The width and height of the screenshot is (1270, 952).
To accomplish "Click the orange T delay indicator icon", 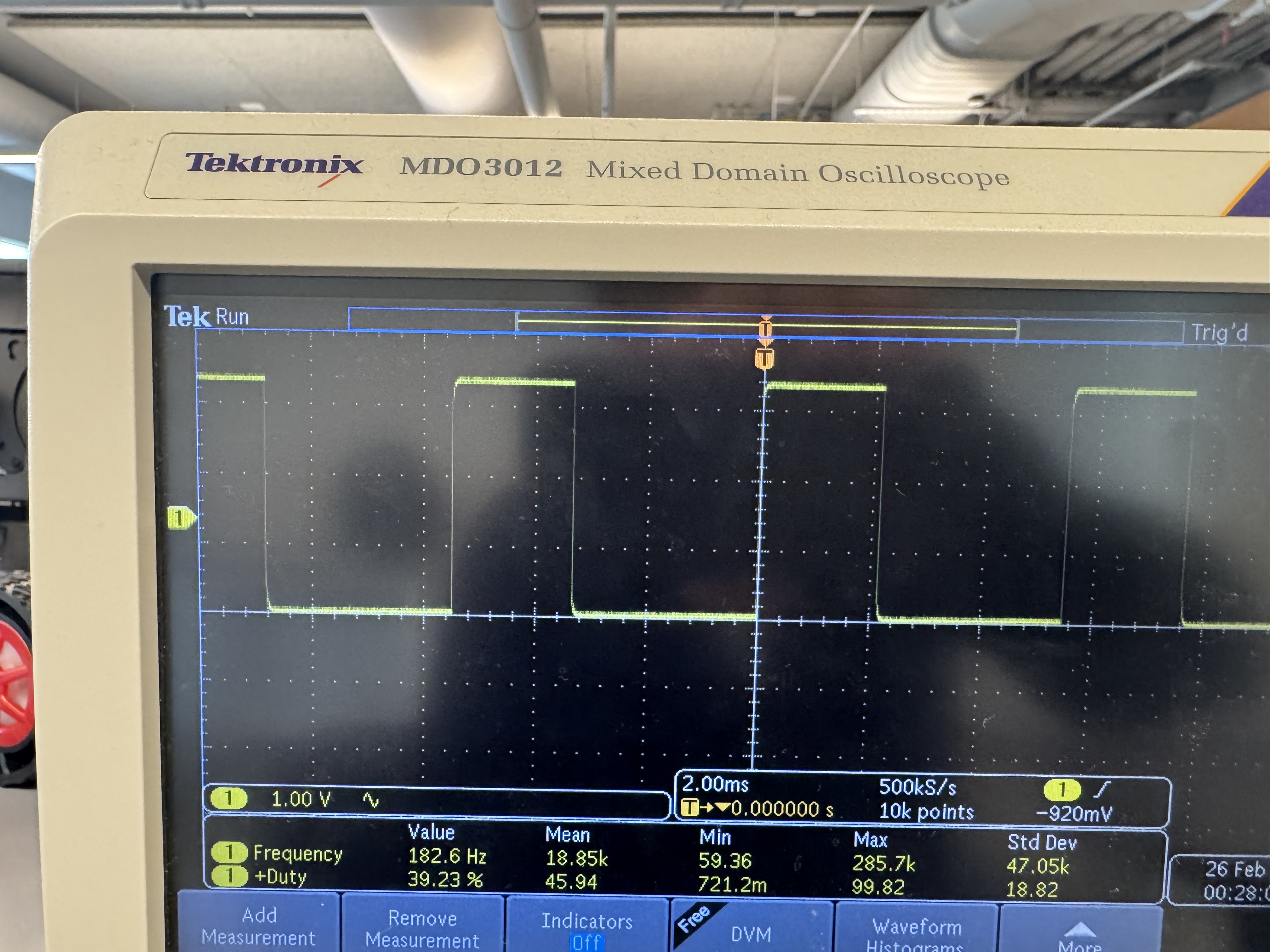I will [689, 808].
